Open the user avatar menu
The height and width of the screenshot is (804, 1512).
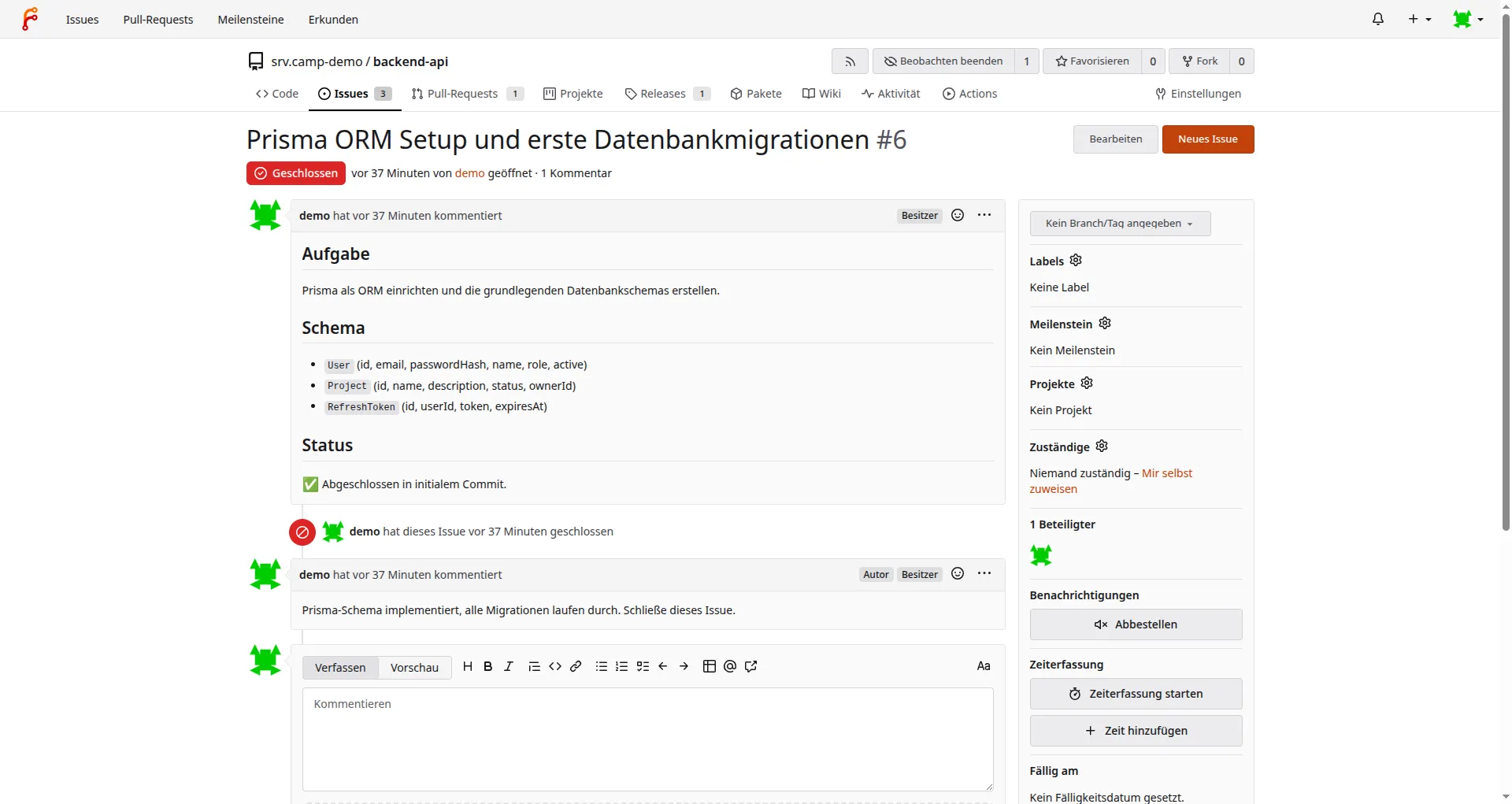pos(1468,19)
